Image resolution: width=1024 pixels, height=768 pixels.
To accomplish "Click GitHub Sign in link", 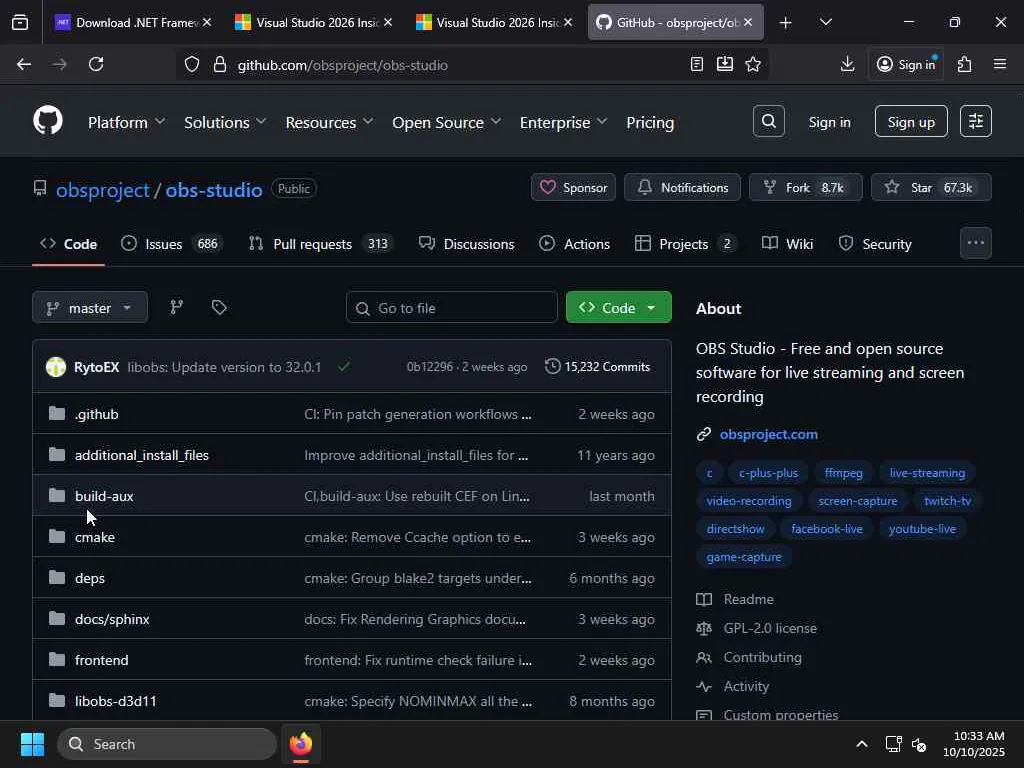I will (x=829, y=122).
